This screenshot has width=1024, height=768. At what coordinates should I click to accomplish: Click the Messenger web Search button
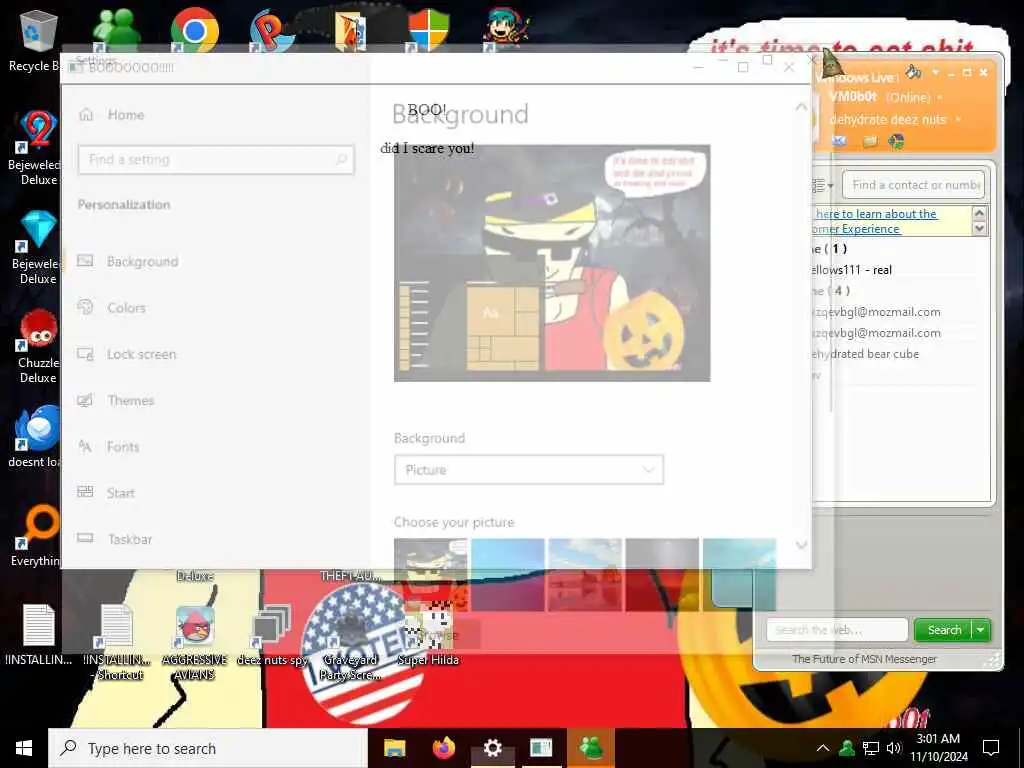[x=944, y=630]
